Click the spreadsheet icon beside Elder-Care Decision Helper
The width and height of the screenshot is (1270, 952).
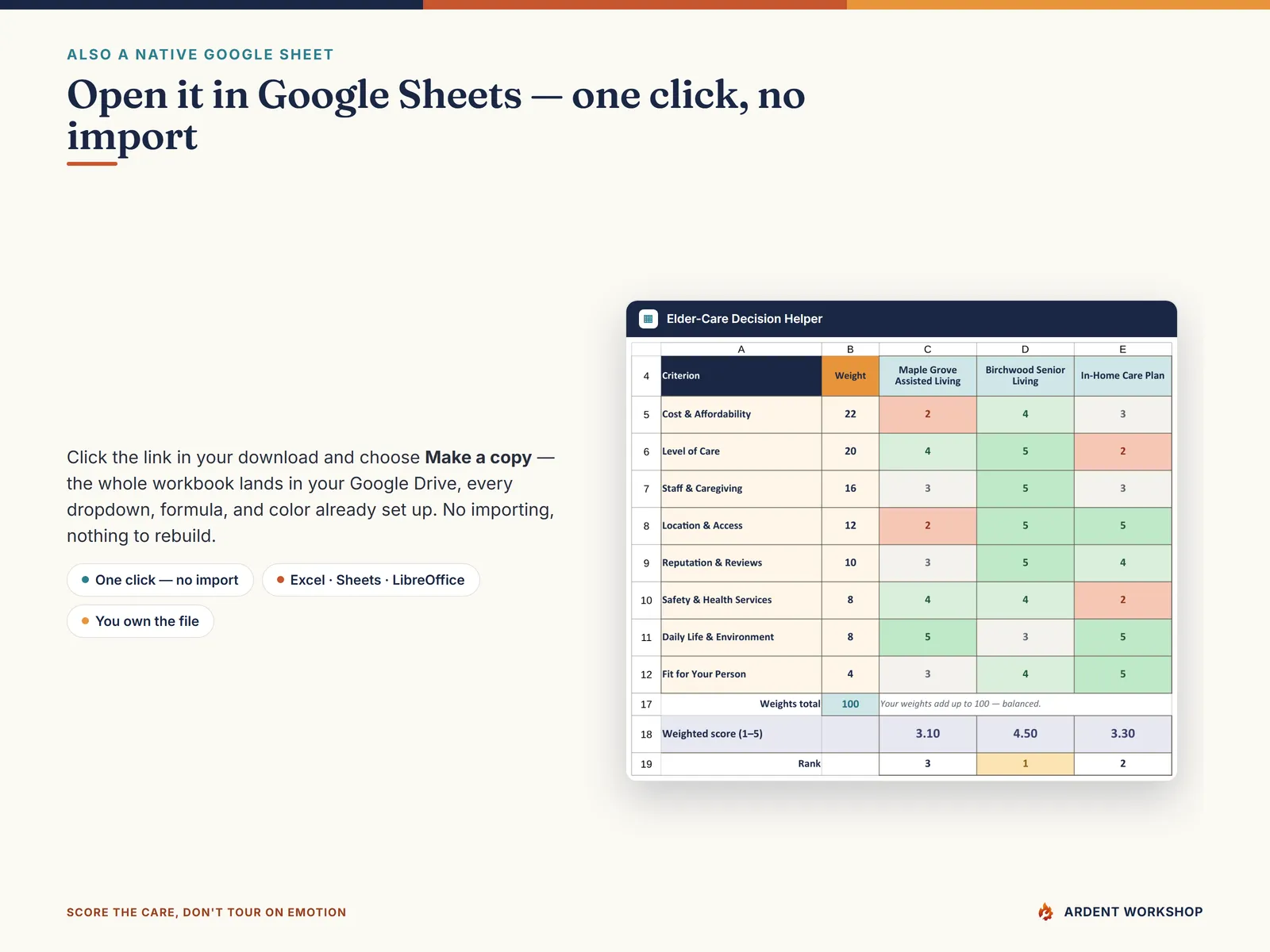(648, 319)
